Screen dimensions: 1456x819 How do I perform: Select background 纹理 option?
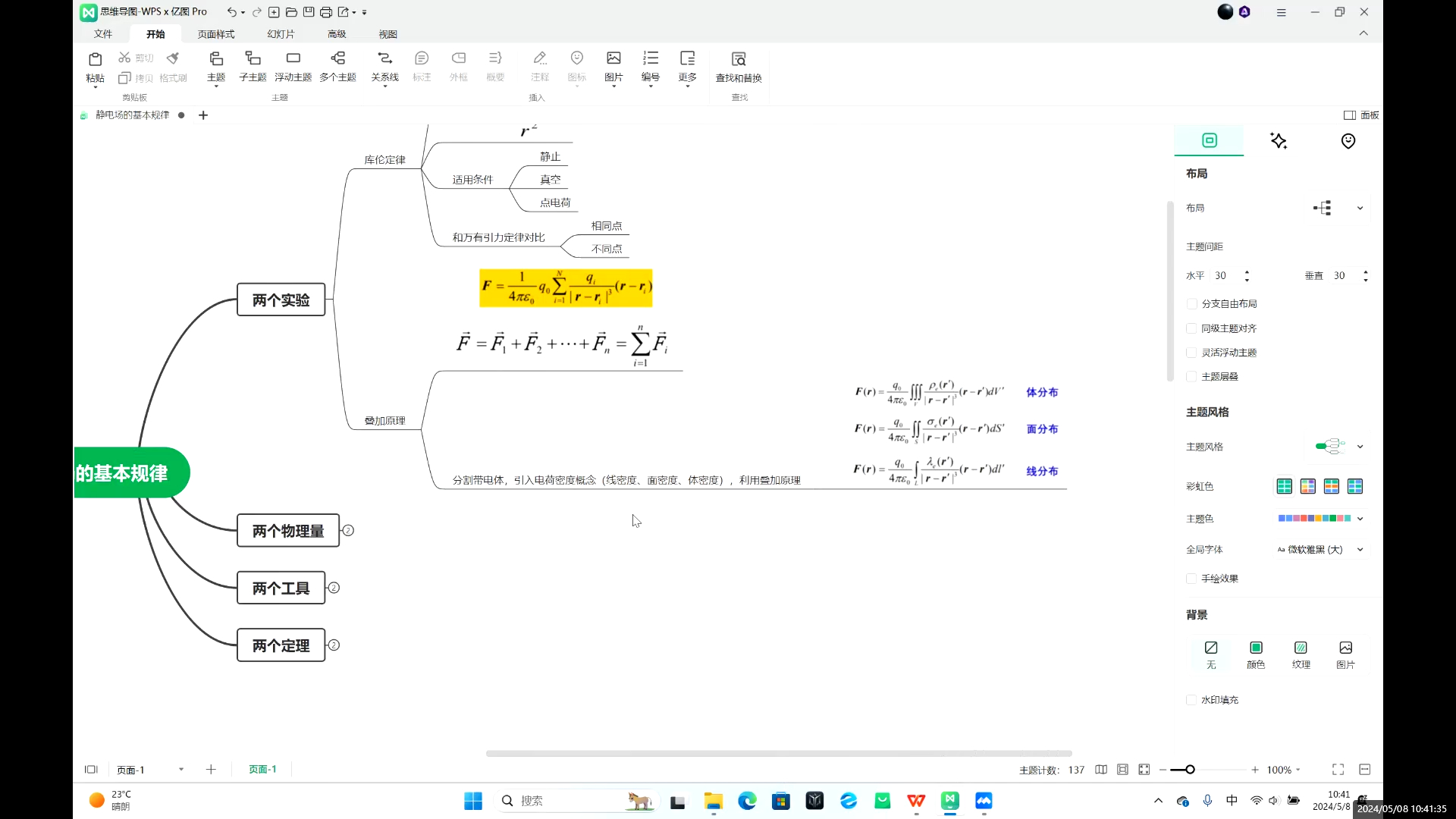click(x=1301, y=654)
